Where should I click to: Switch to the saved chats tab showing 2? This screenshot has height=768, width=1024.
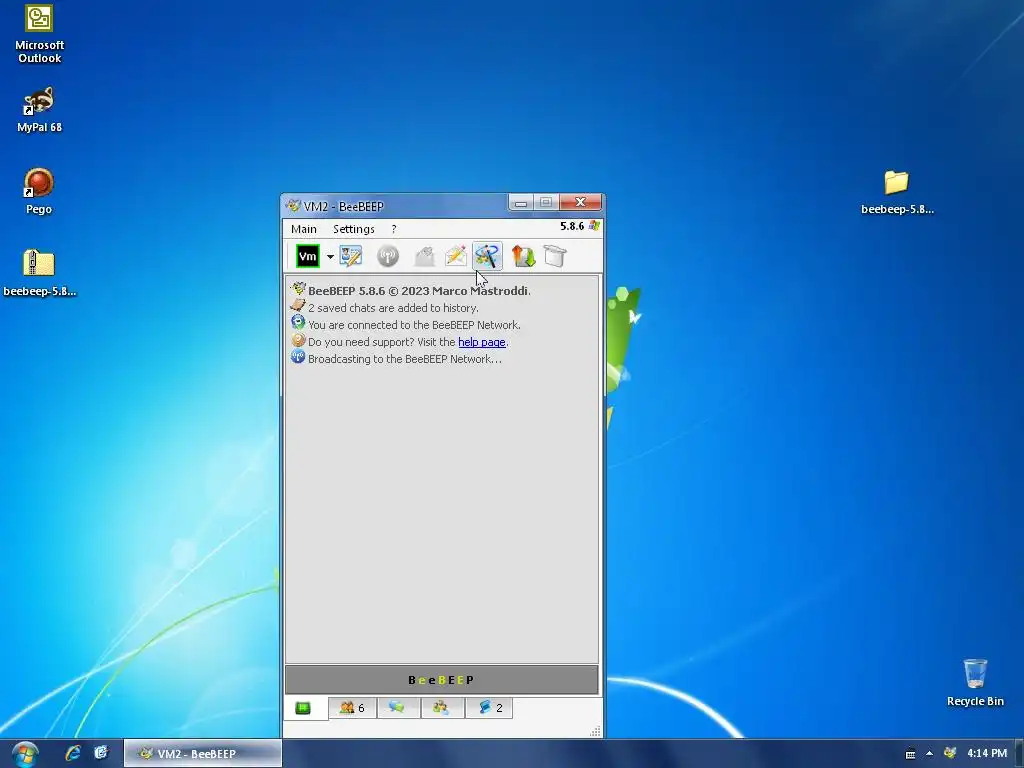[489, 708]
